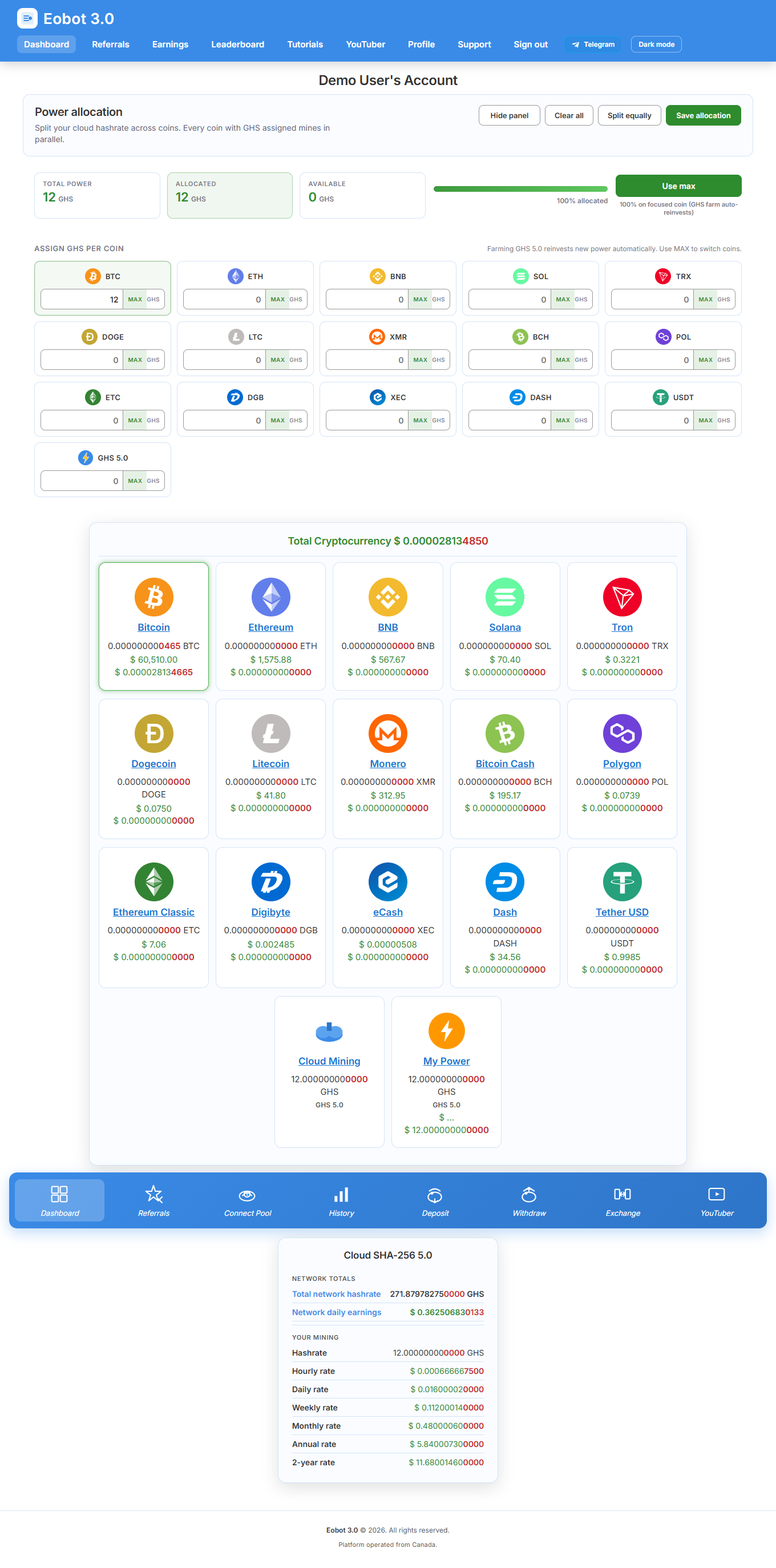Screen dimensions: 776x1568
Task: Click the Save allocation button
Action: tap(704, 116)
